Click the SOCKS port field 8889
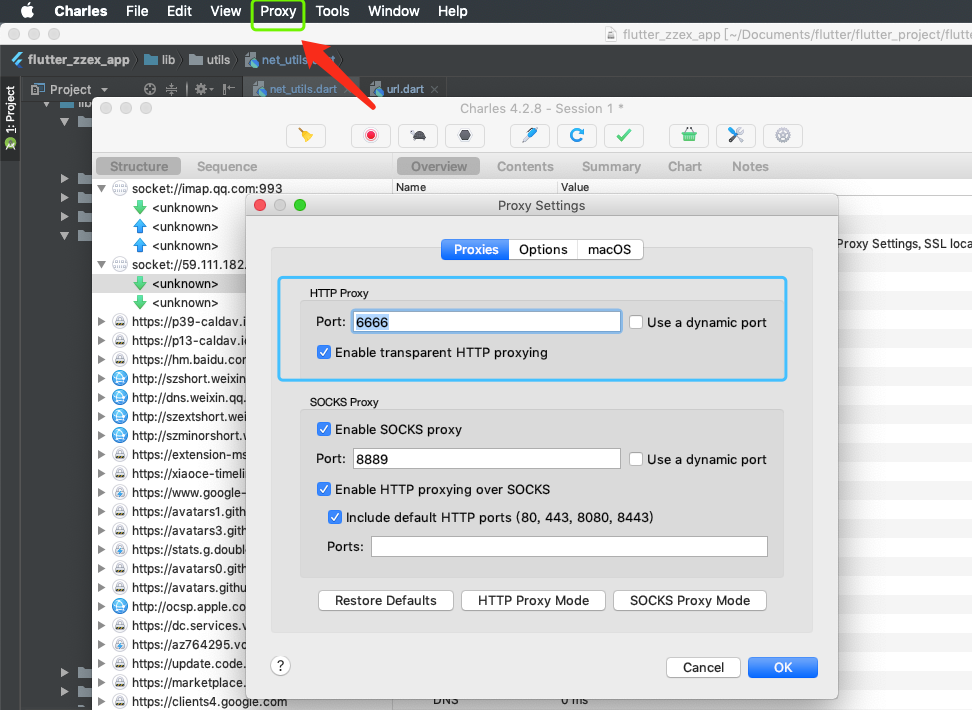 coord(487,459)
